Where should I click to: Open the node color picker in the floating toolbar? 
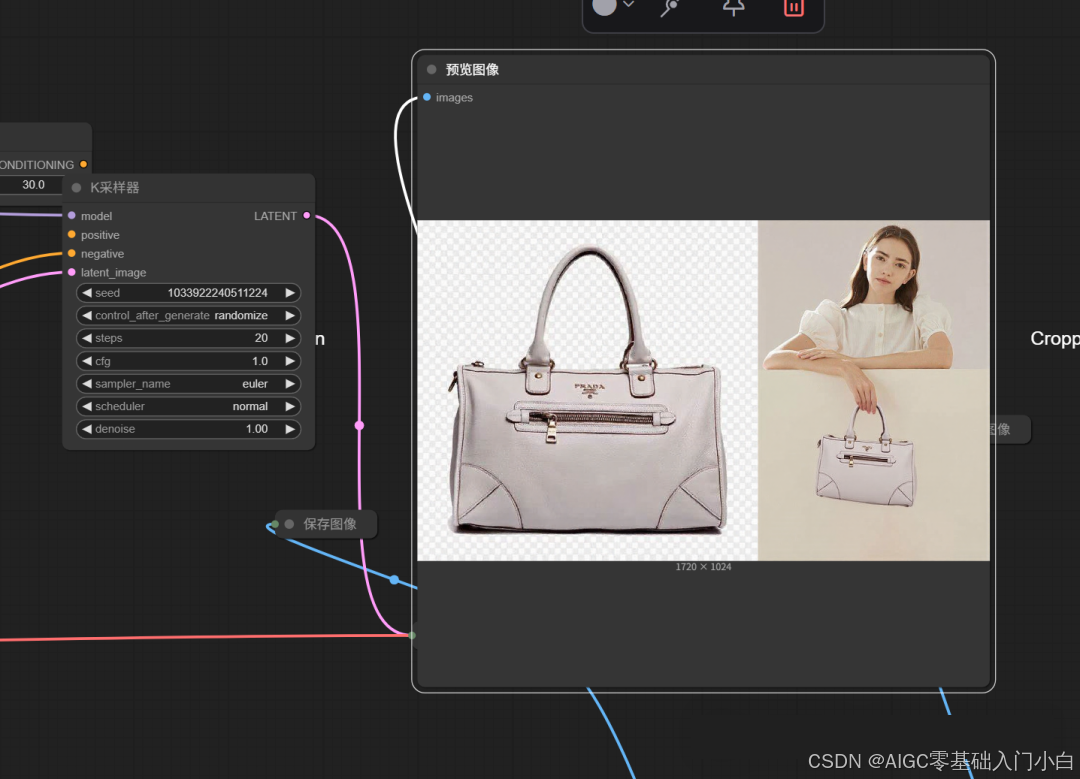[605, 6]
